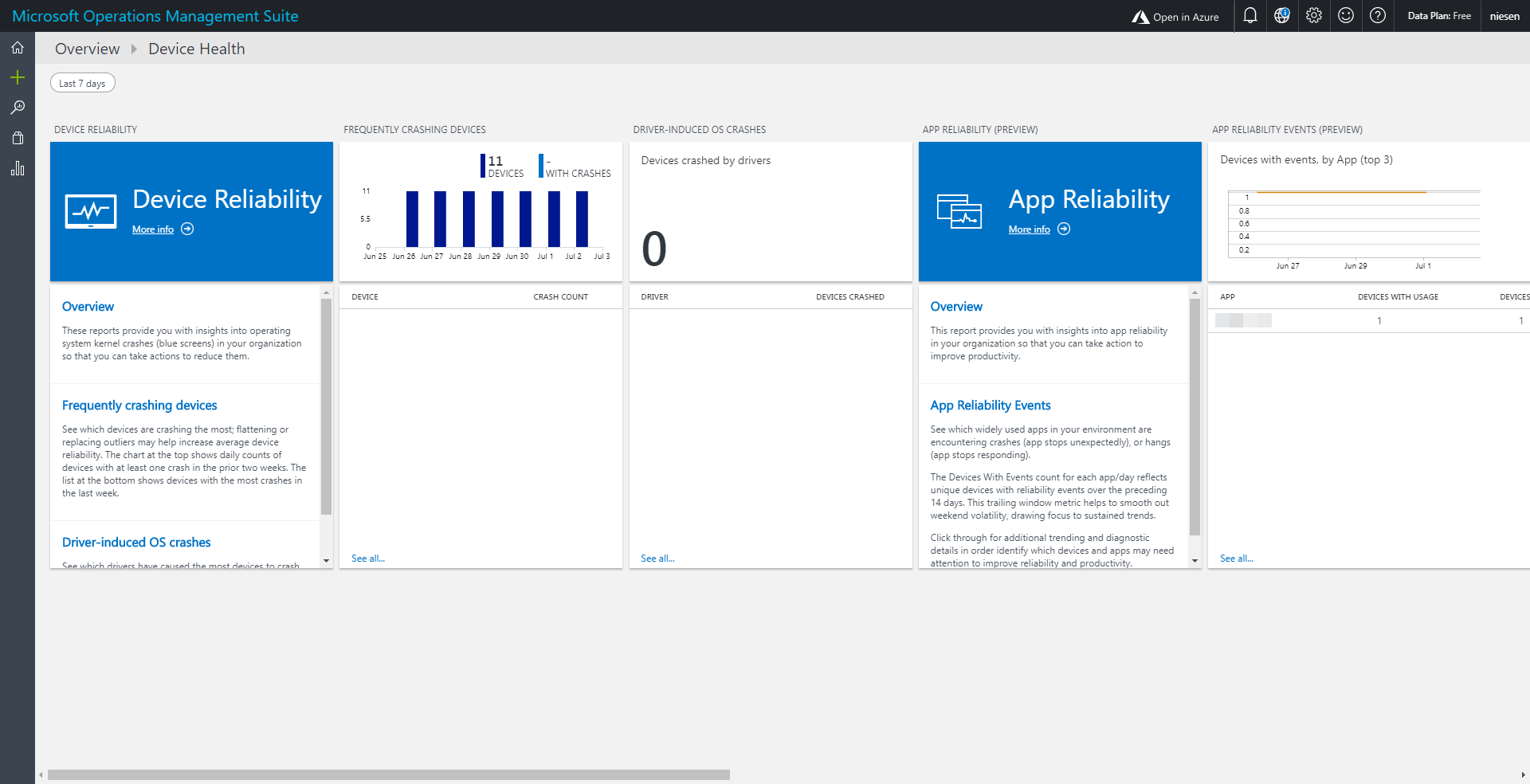Click the horizontal page scrollbar thumb

(x=389, y=774)
